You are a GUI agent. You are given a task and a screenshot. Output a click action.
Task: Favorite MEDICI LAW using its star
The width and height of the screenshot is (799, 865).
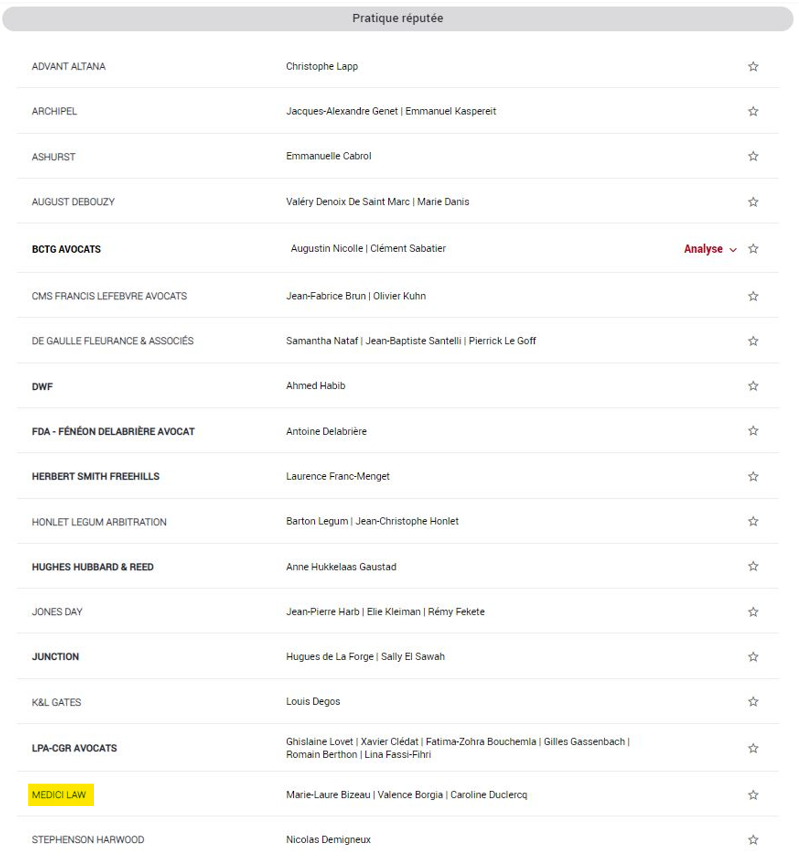(753, 795)
